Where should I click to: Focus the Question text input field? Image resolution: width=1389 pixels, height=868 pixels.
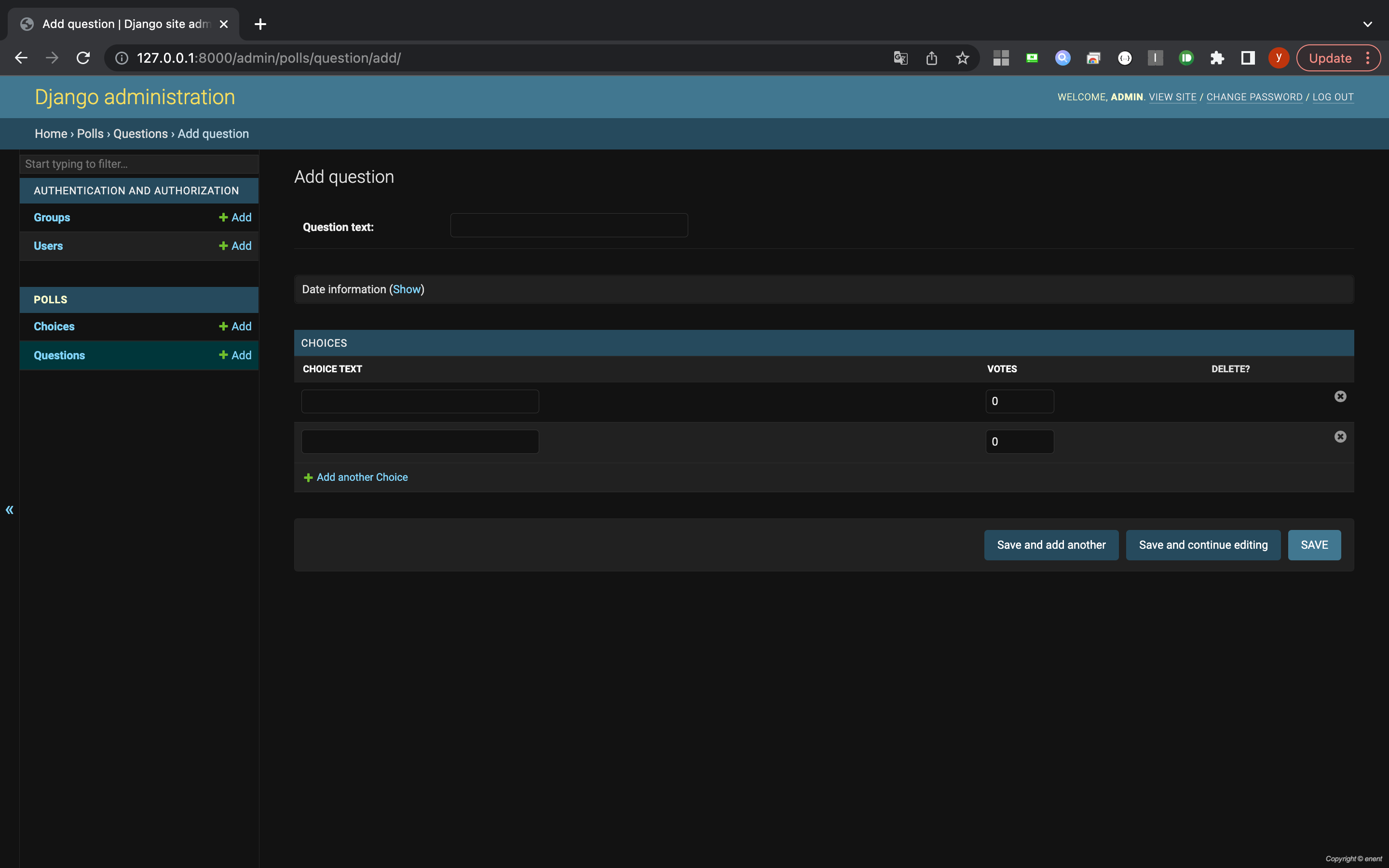tap(569, 226)
